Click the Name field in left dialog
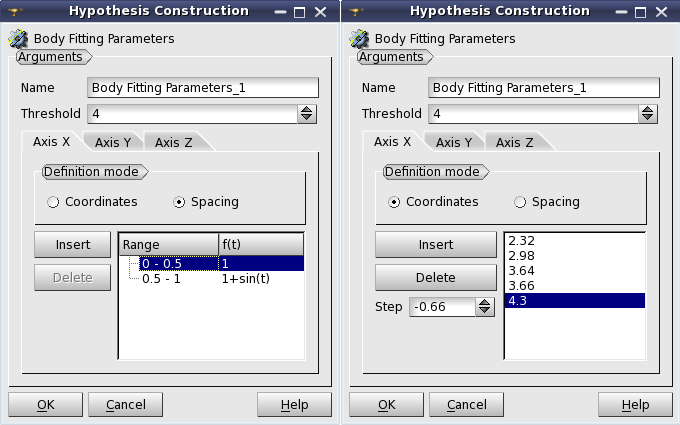 click(203, 88)
